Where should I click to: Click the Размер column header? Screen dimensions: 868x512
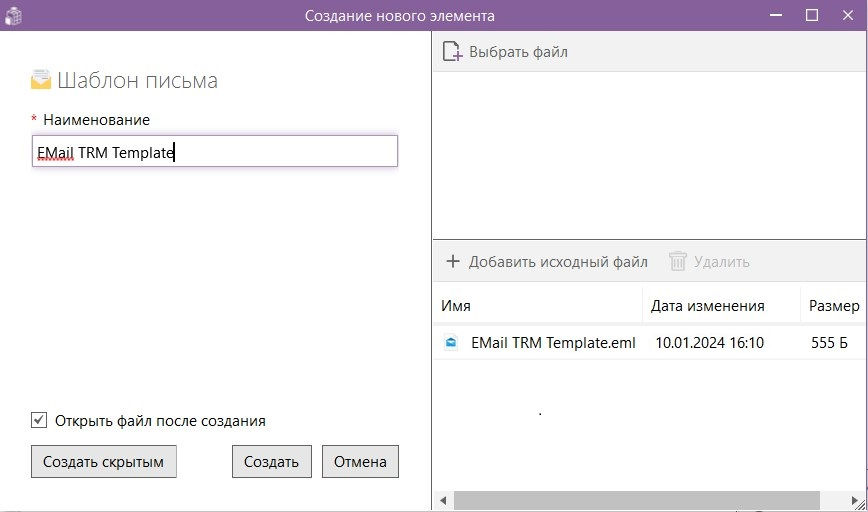coord(833,306)
